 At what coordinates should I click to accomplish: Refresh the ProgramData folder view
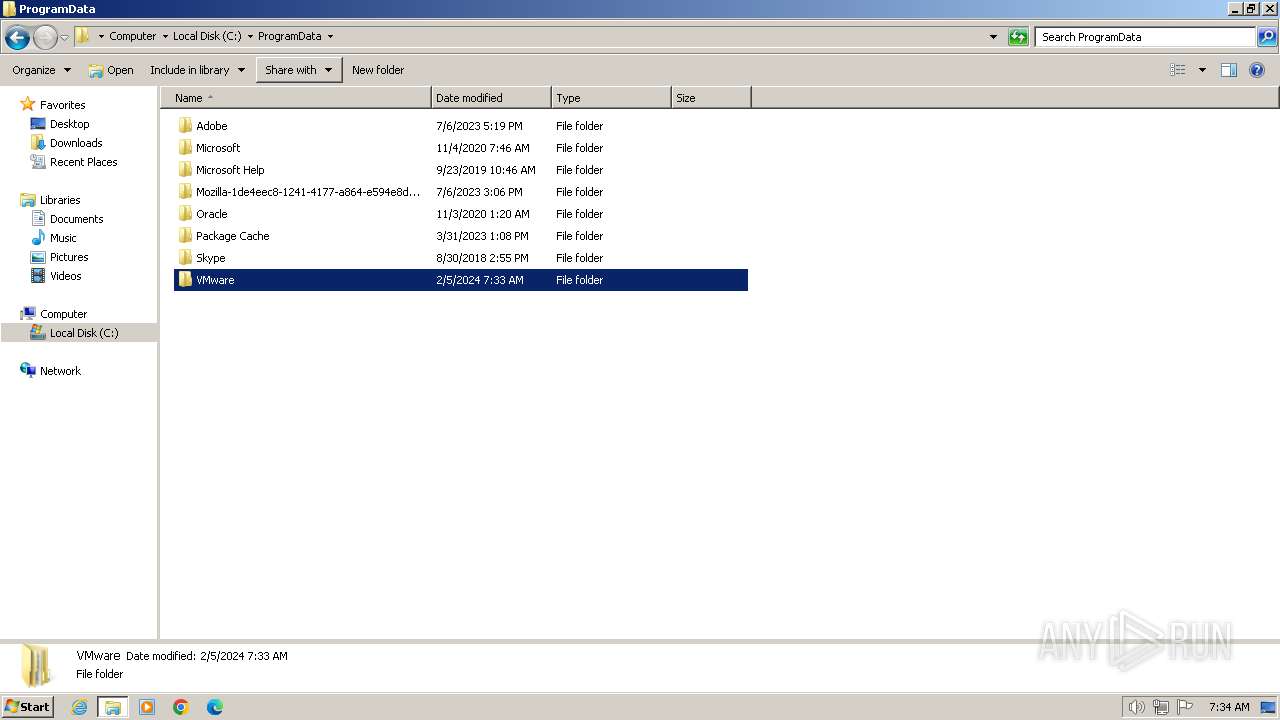1018,37
